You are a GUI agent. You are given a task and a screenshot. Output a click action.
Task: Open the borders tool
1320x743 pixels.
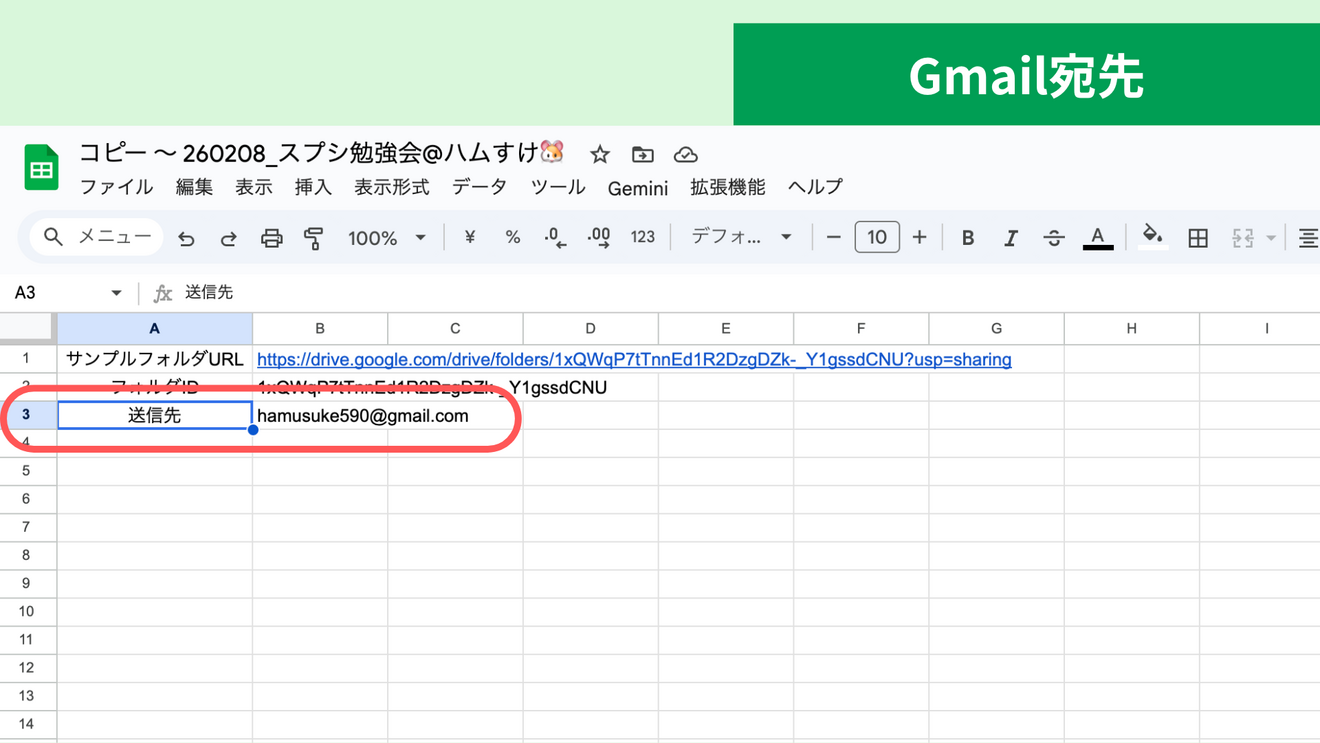click(x=1198, y=238)
